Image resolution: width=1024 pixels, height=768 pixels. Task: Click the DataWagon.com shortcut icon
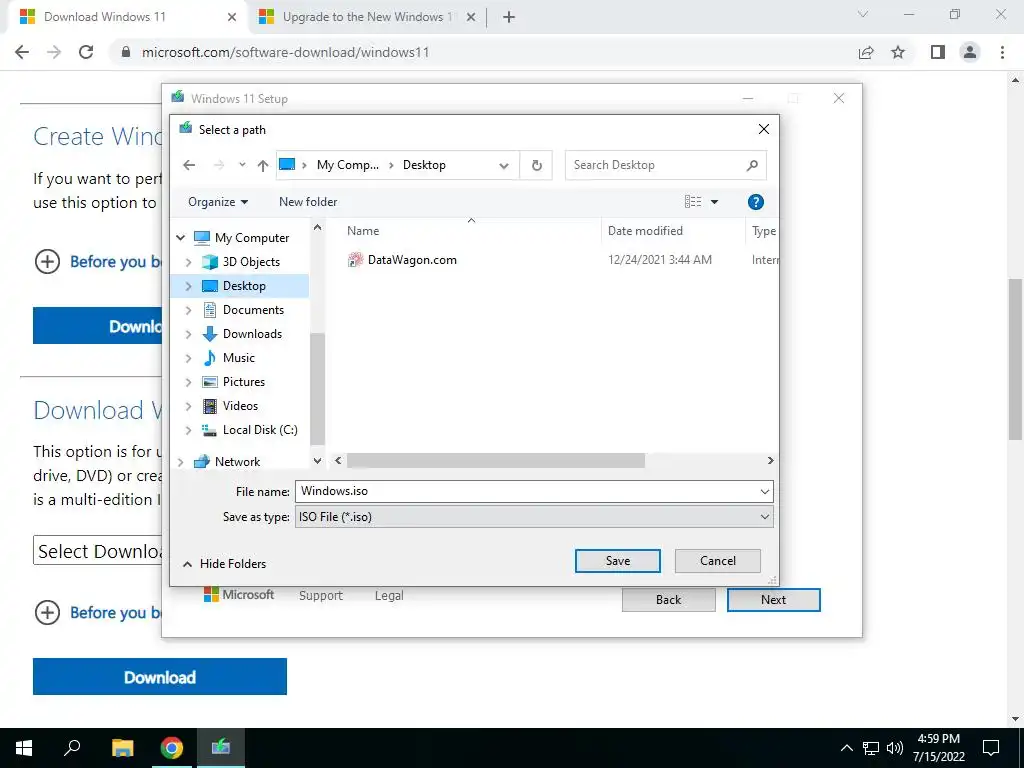[355, 260]
